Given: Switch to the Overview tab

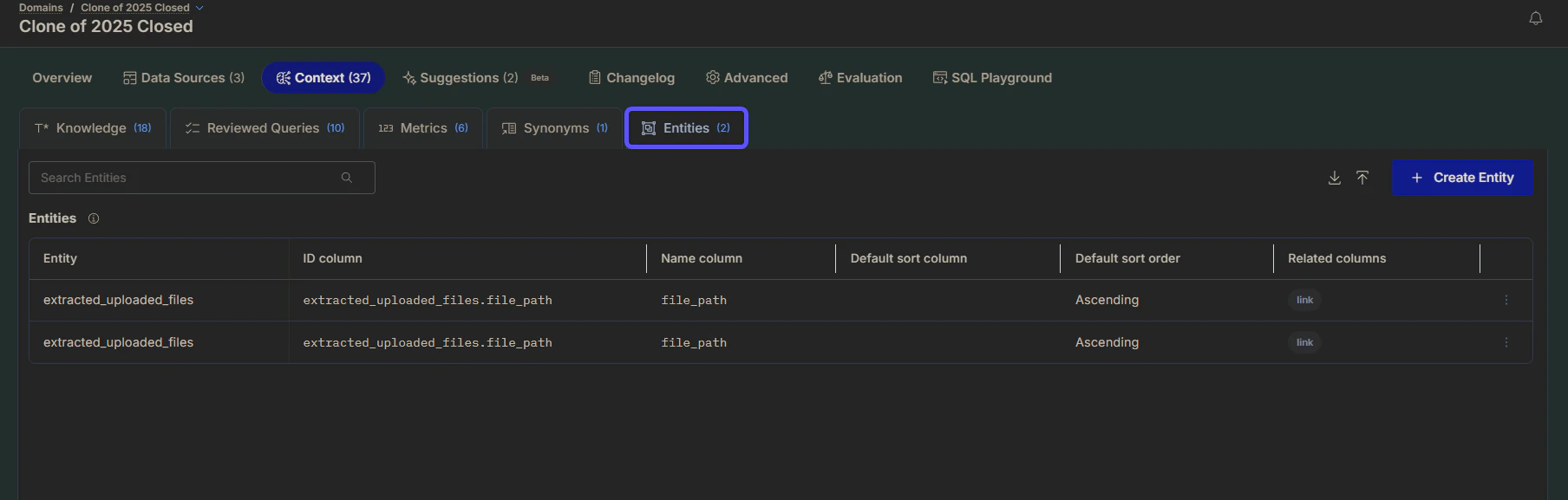Looking at the screenshot, I should click(x=62, y=78).
